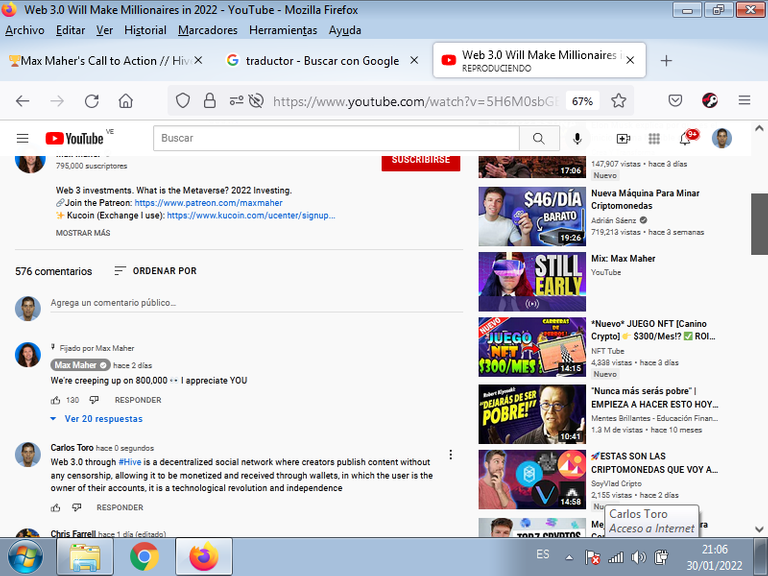The width and height of the screenshot is (768, 576).
Task: Open the Nunca más serás pobre thumbnail
Action: tap(532, 414)
